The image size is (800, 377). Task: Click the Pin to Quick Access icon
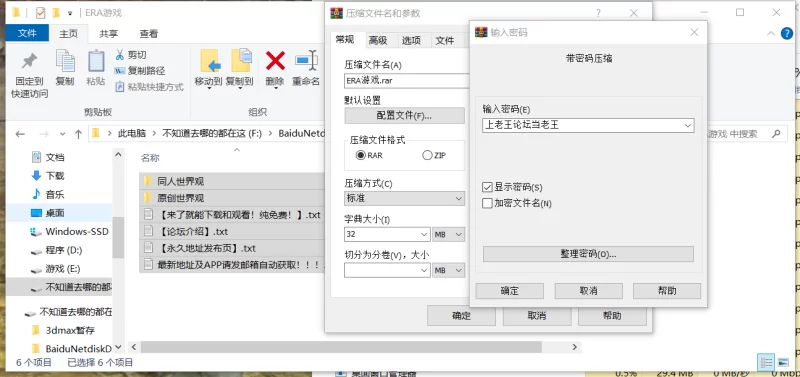[29, 62]
